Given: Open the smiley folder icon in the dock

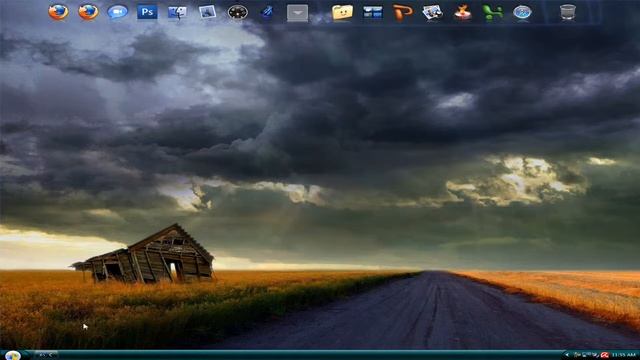Looking at the screenshot, I should point(342,12).
